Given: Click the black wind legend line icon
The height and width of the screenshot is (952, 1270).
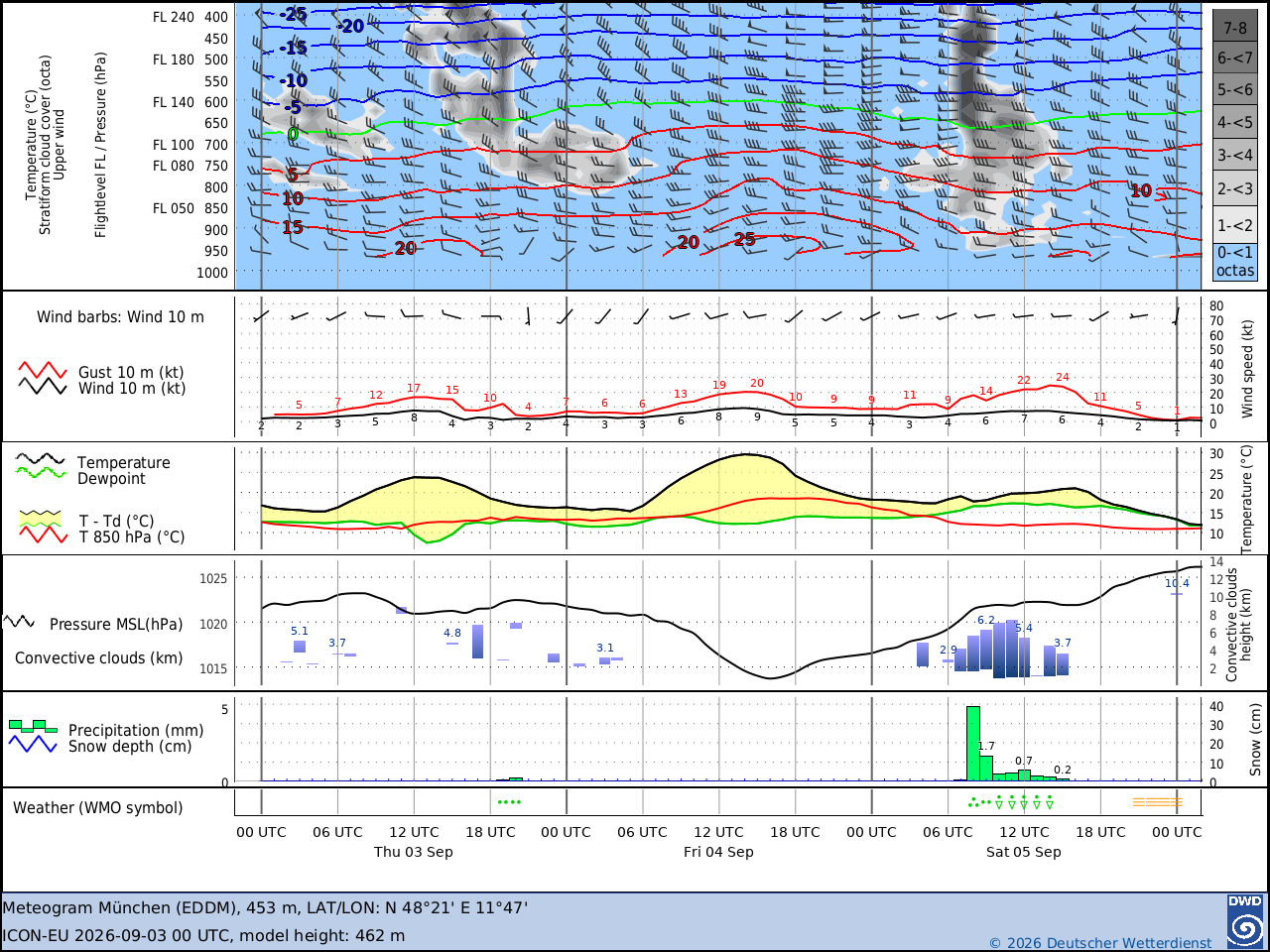Looking at the screenshot, I should pos(42,387).
